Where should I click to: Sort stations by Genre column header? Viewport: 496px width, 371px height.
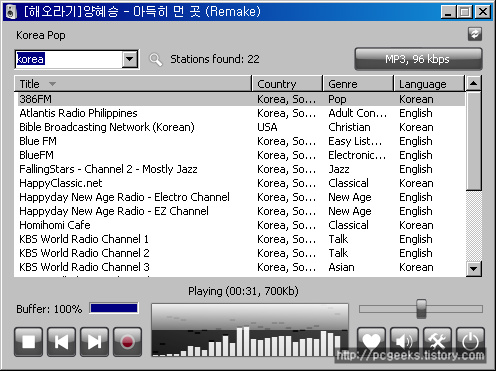[358, 84]
